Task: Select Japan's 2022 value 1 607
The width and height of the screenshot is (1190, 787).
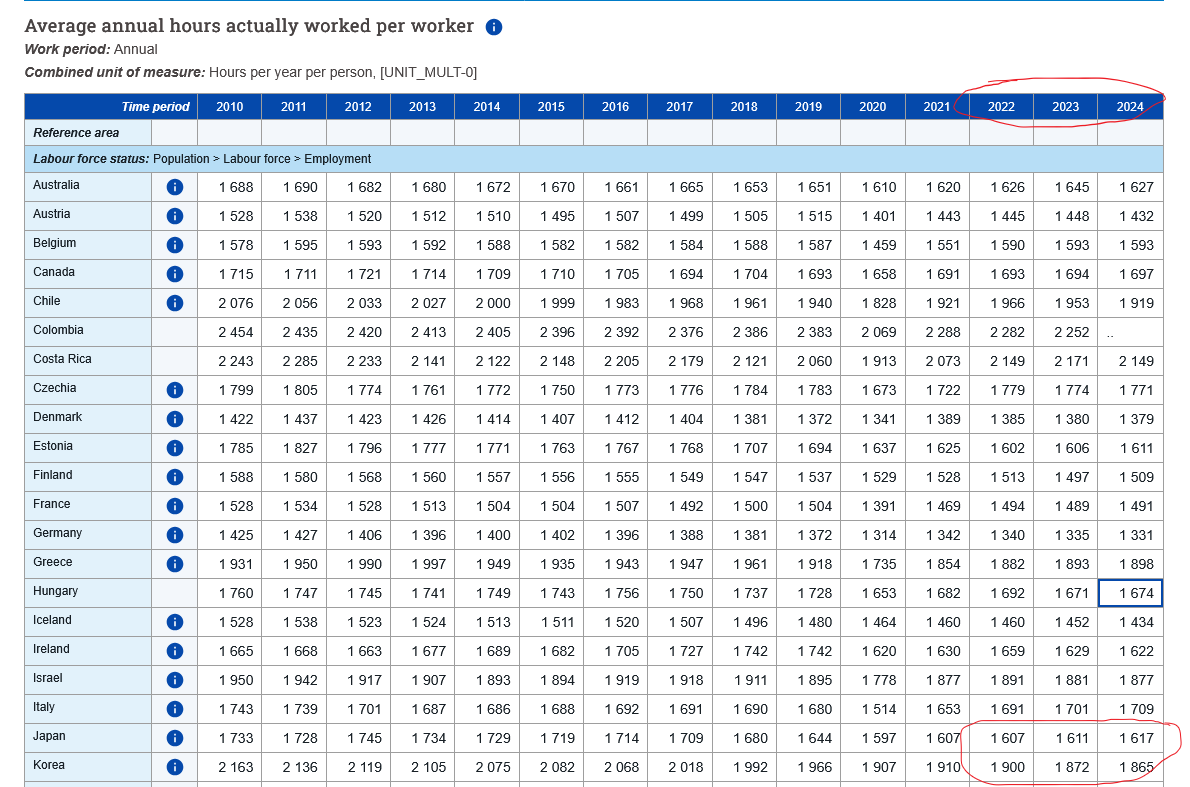Action: 1001,738
